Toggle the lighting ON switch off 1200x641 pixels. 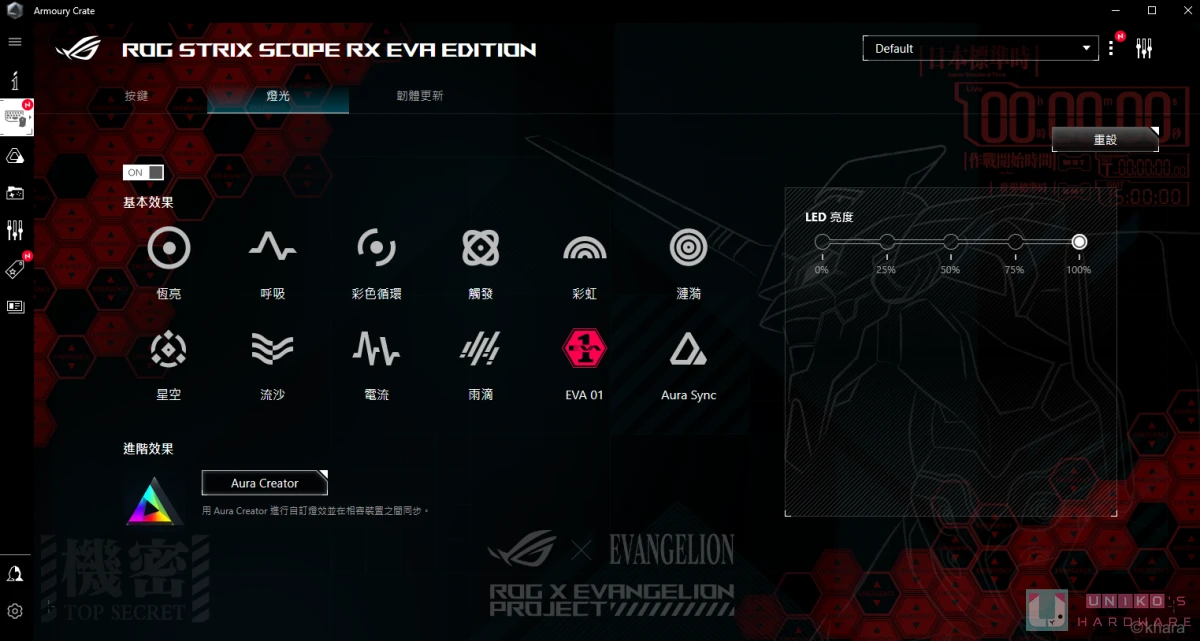pyautogui.click(x=143, y=172)
